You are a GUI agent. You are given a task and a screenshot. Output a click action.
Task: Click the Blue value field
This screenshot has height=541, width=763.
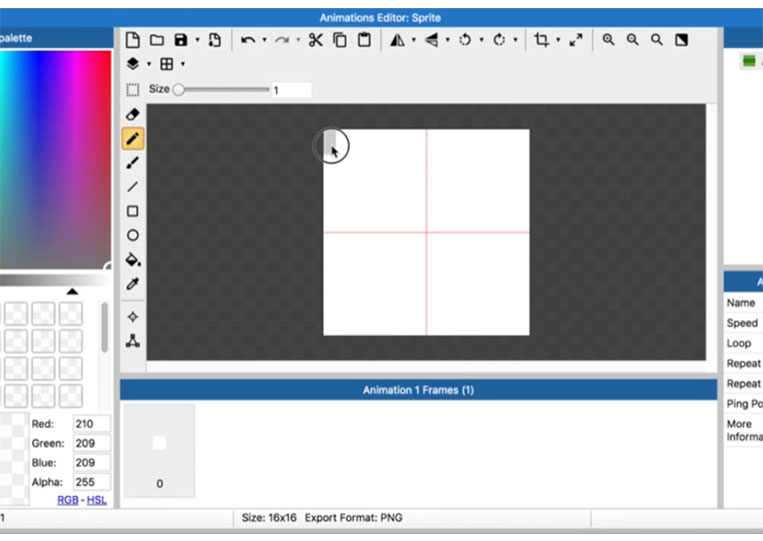91,463
